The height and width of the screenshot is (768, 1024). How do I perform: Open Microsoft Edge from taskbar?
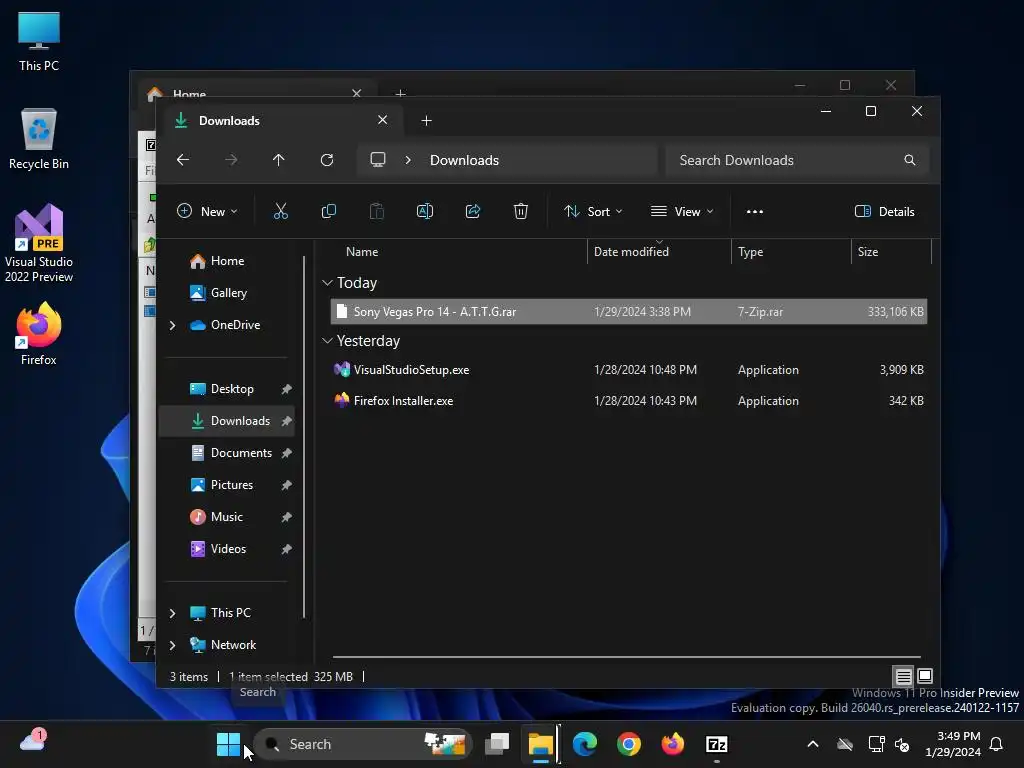point(584,744)
